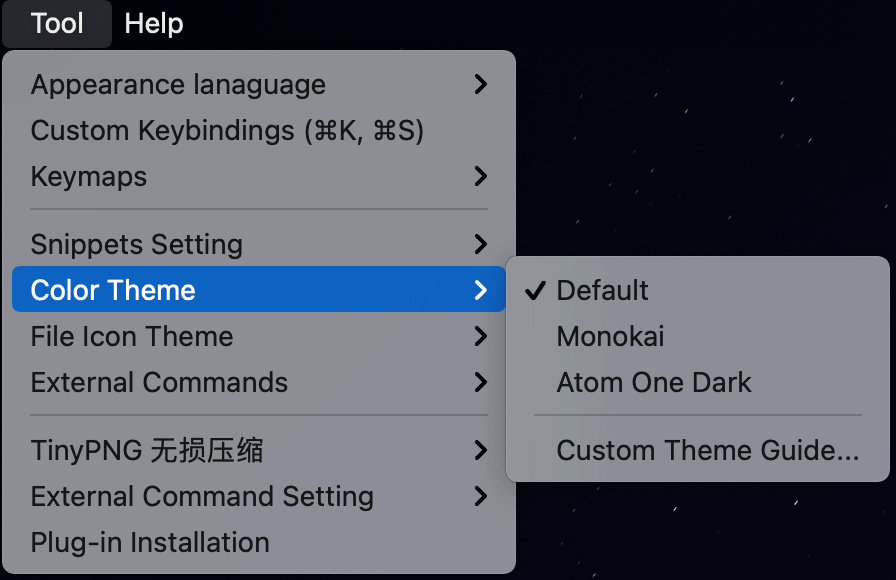This screenshot has height=580, width=896.
Task: Expand the Keymaps submenu chevron
Action: 481,177
